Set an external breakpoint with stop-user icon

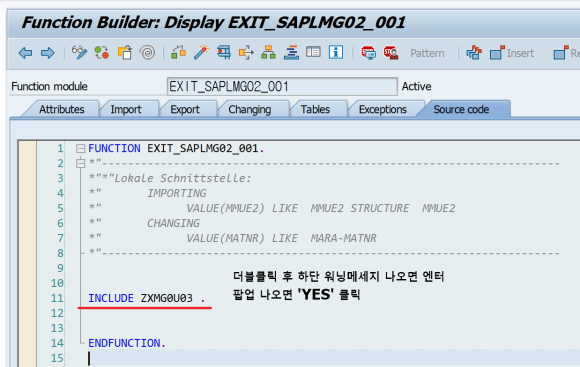tap(391, 53)
